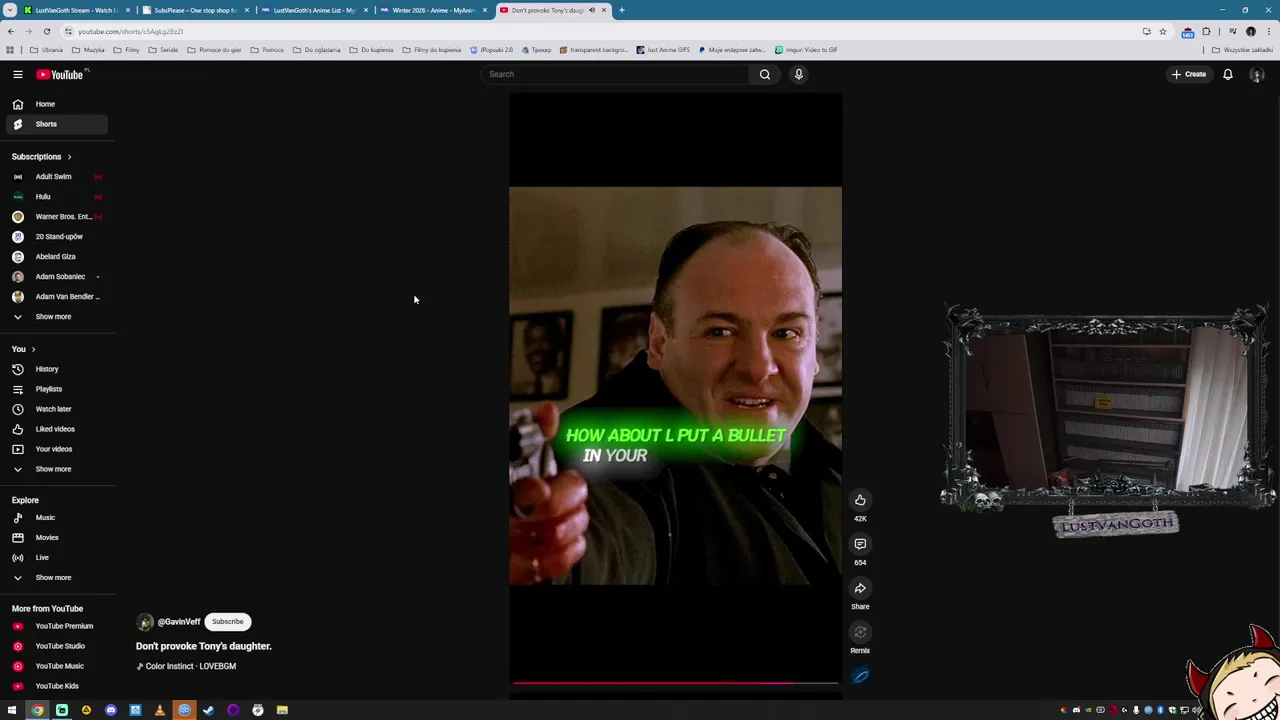Seek using the red Shorts progress bar
1280x720 pixels.
point(675,684)
